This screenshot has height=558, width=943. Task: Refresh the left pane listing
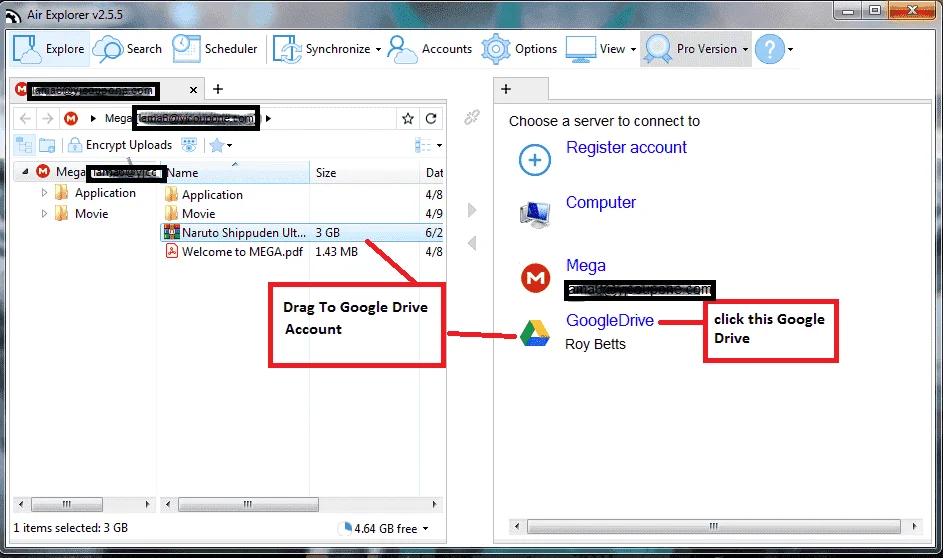pyautogui.click(x=431, y=118)
